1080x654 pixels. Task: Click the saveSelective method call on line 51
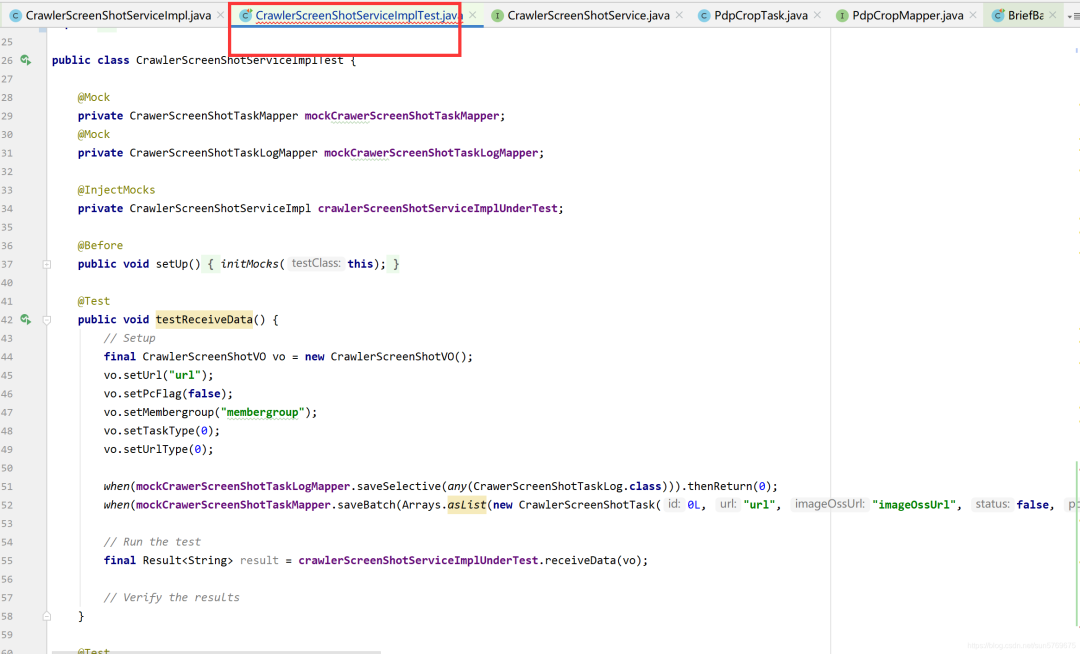[x=399, y=486]
